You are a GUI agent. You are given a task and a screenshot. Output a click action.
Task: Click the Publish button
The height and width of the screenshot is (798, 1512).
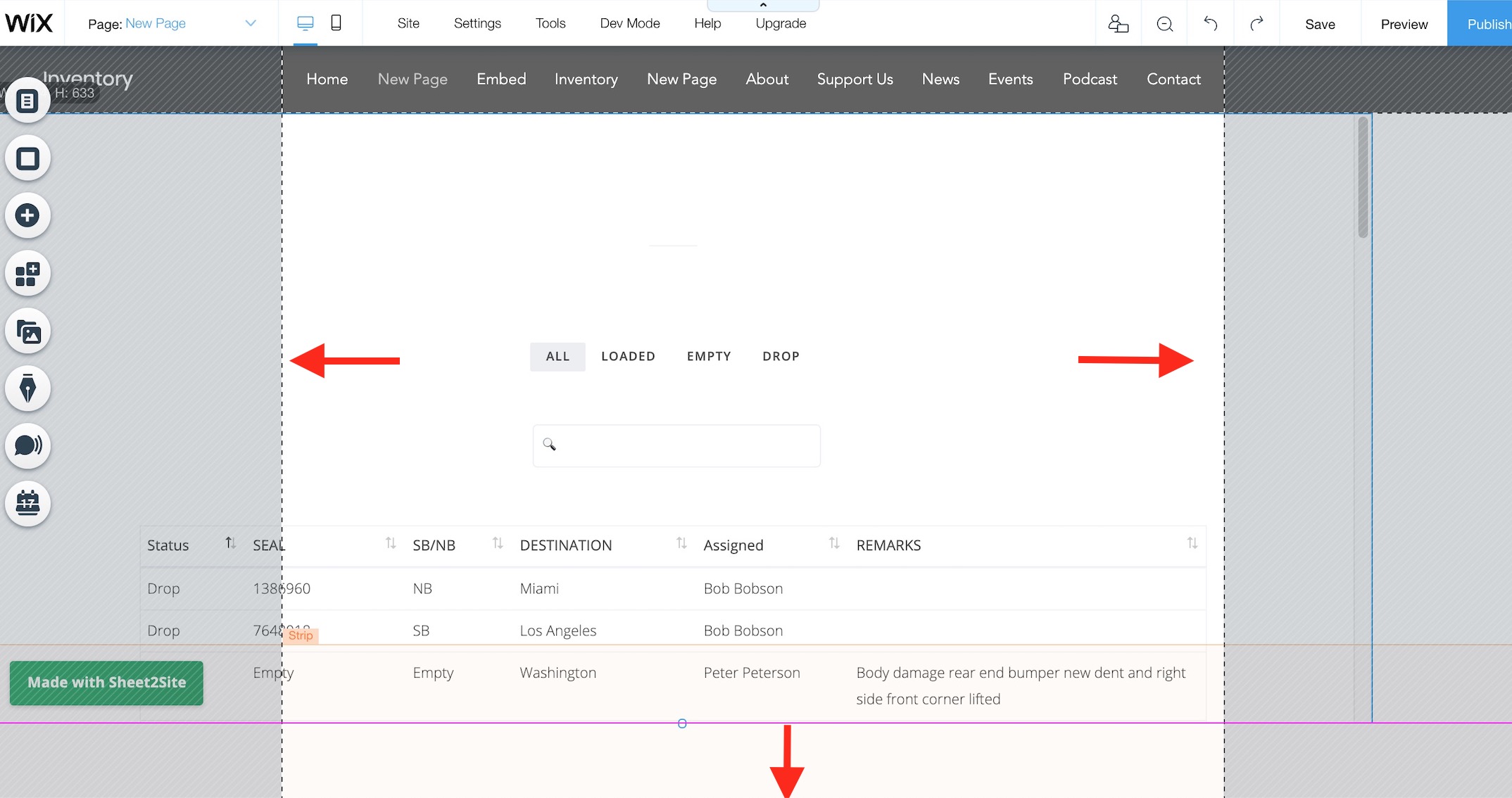point(1485,24)
